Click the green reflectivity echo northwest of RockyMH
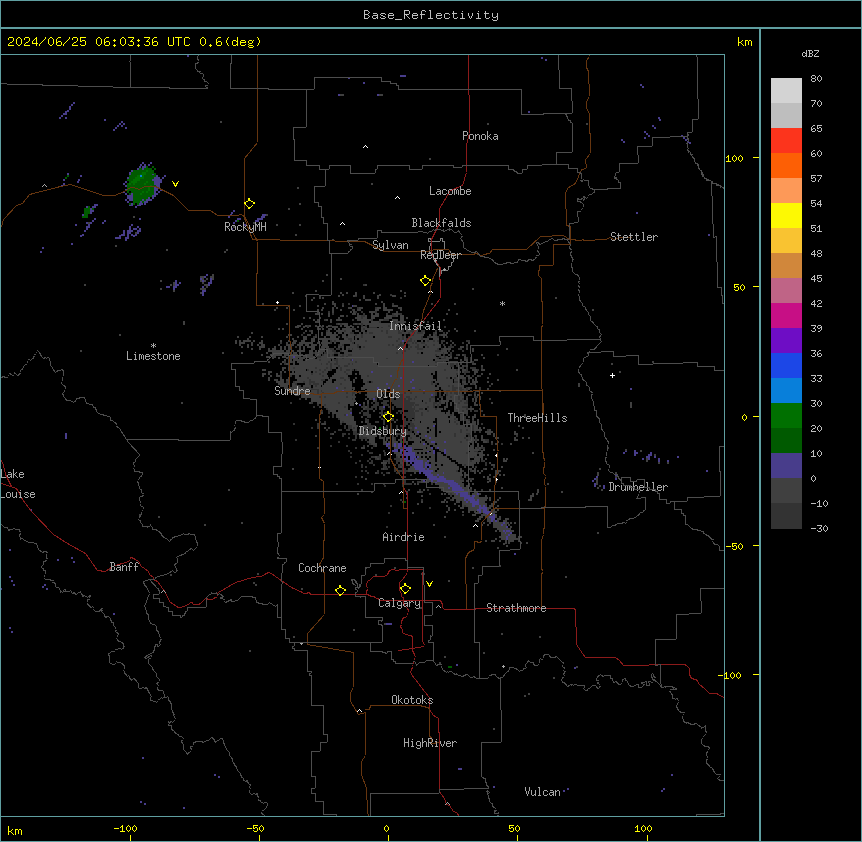 pos(142,185)
